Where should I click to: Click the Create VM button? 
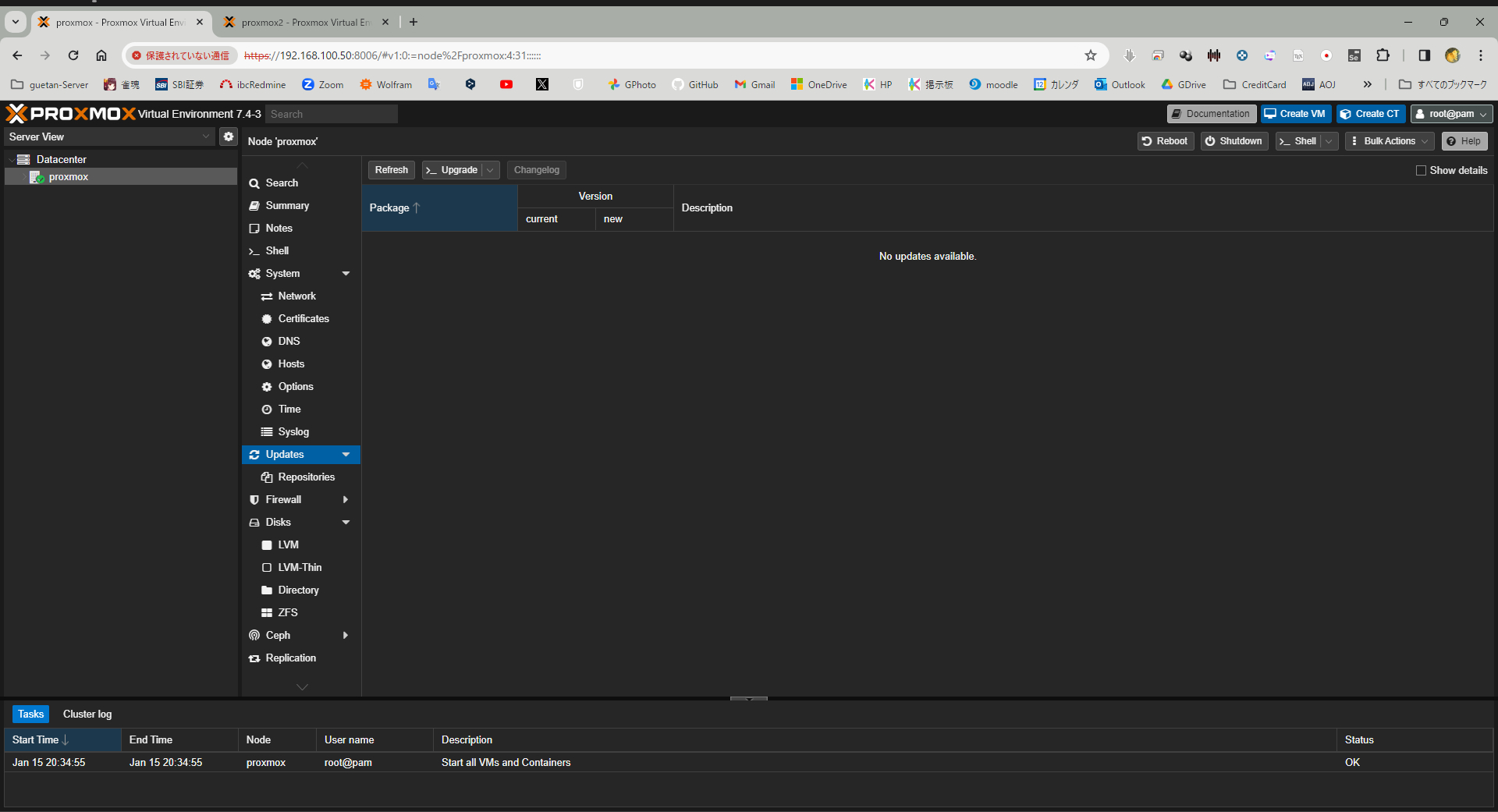(1295, 114)
